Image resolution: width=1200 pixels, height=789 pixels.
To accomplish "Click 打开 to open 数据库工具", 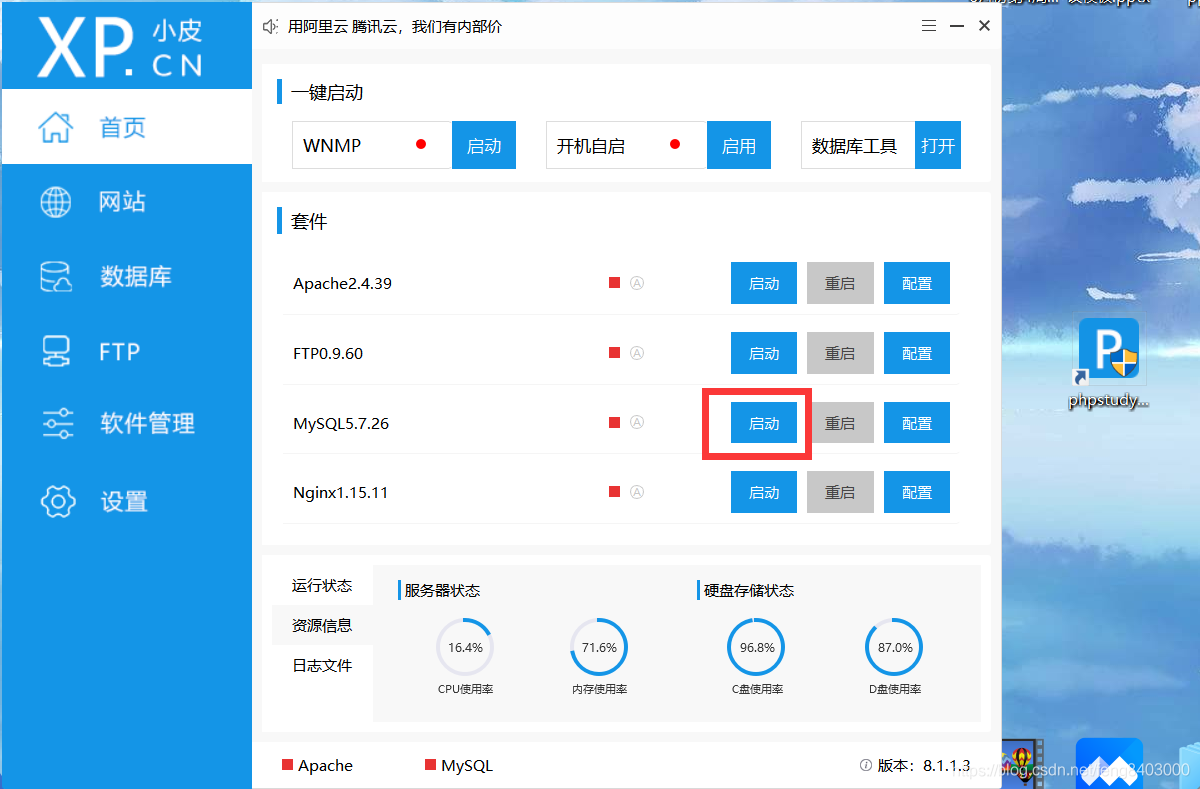I will click(x=938, y=146).
